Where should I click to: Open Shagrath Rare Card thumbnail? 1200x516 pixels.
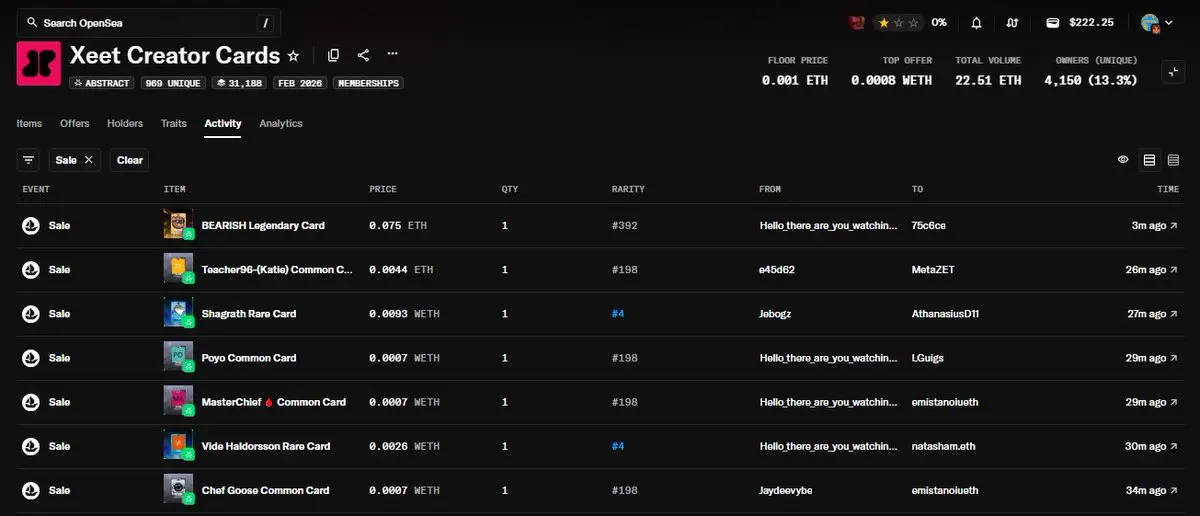[178, 313]
